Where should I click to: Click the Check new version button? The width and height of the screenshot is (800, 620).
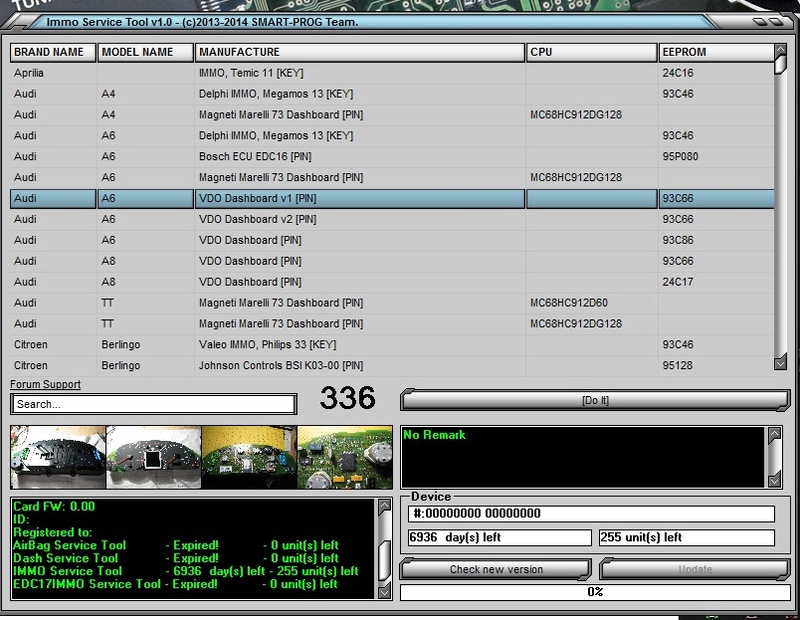tap(496, 569)
